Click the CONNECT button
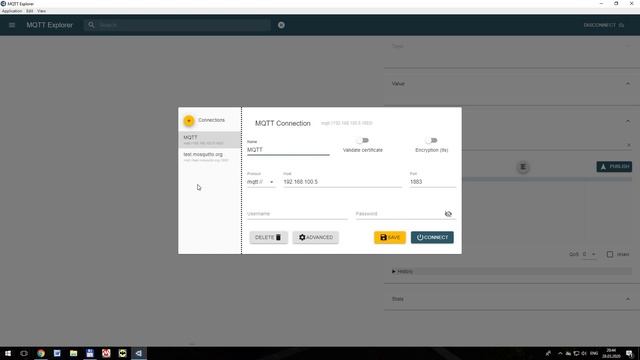The height and width of the screenshot is (360, 640). point(432,237)
